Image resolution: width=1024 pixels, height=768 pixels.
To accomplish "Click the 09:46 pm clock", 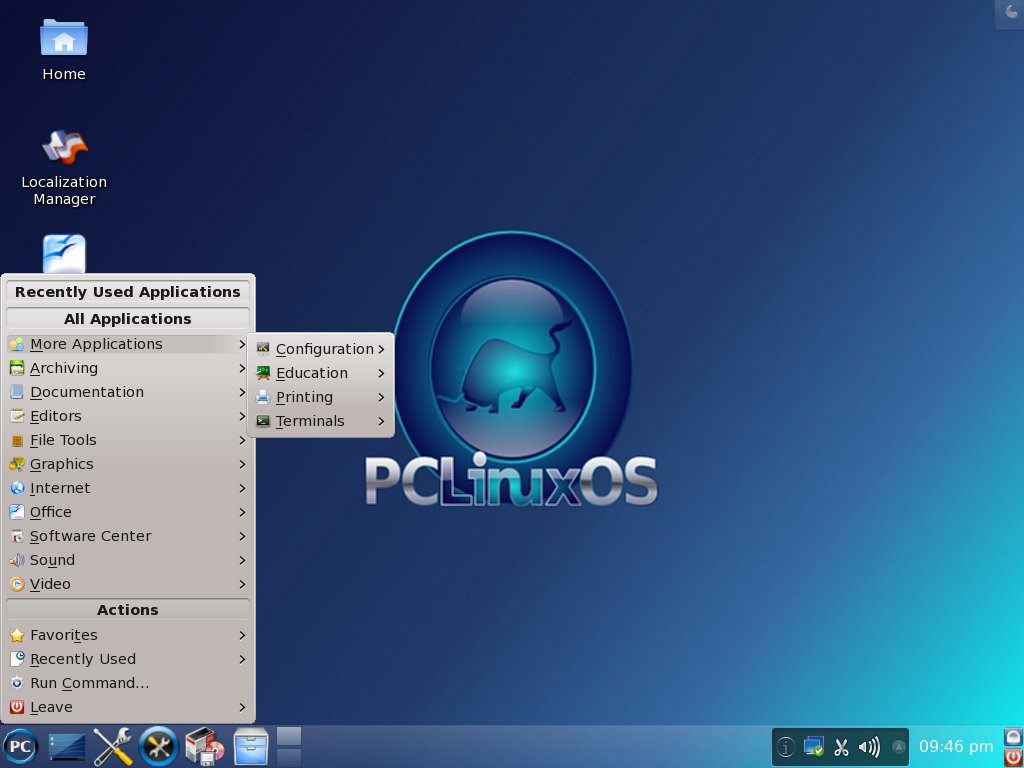I will tap(956, 746).
